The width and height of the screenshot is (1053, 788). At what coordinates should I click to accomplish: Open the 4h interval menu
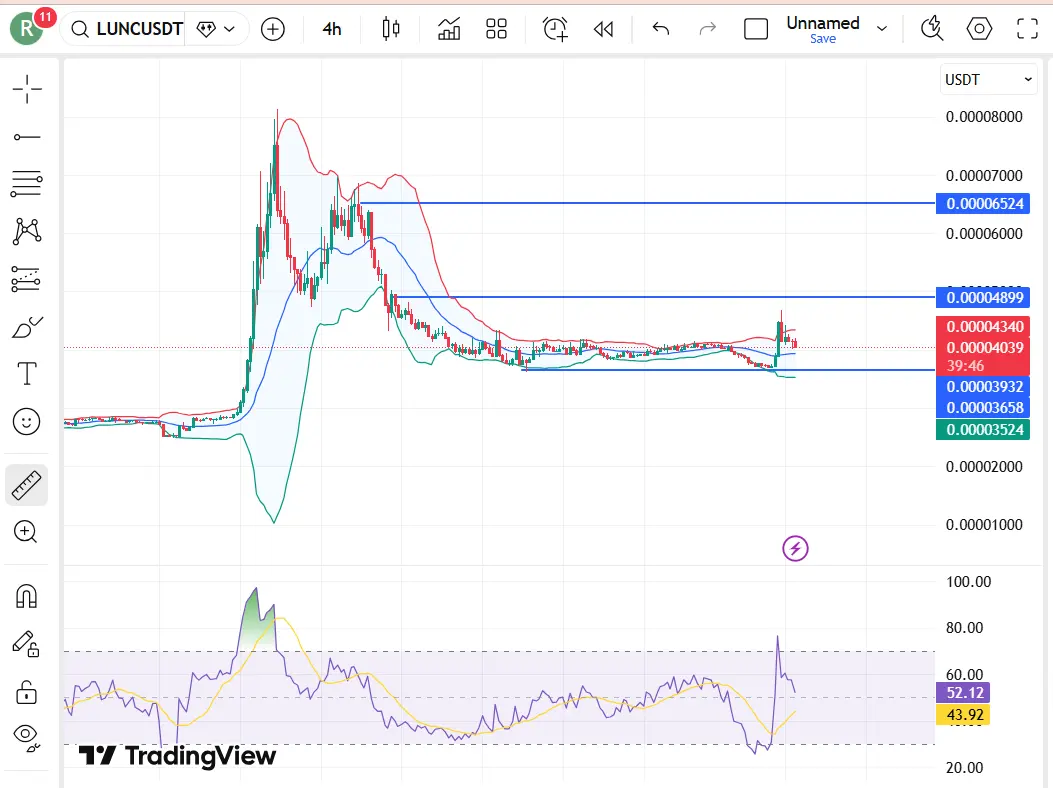(x=332, y=28)
